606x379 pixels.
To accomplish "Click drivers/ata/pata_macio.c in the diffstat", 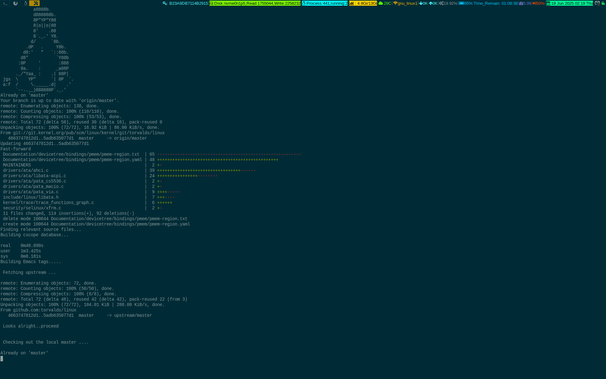I will 33,187.
